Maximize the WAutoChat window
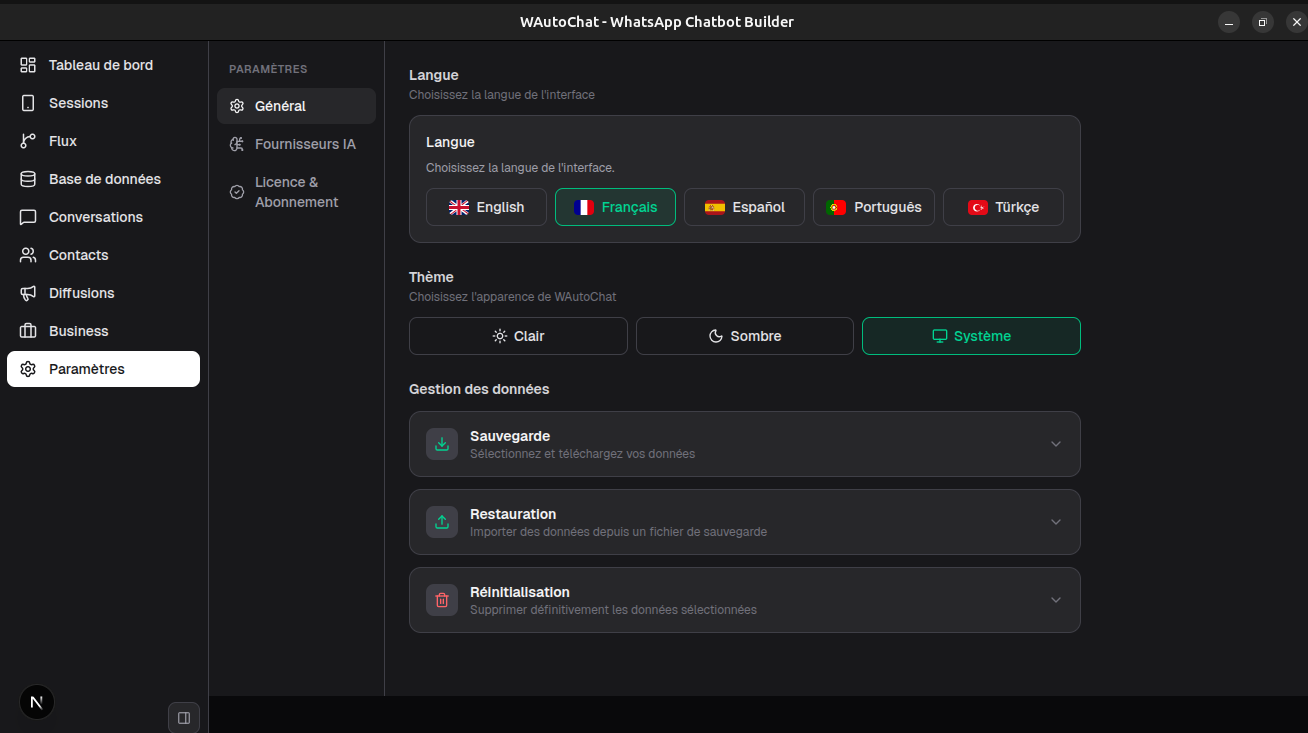This screenshot has height=733, width=1308. click(1263, 22)
